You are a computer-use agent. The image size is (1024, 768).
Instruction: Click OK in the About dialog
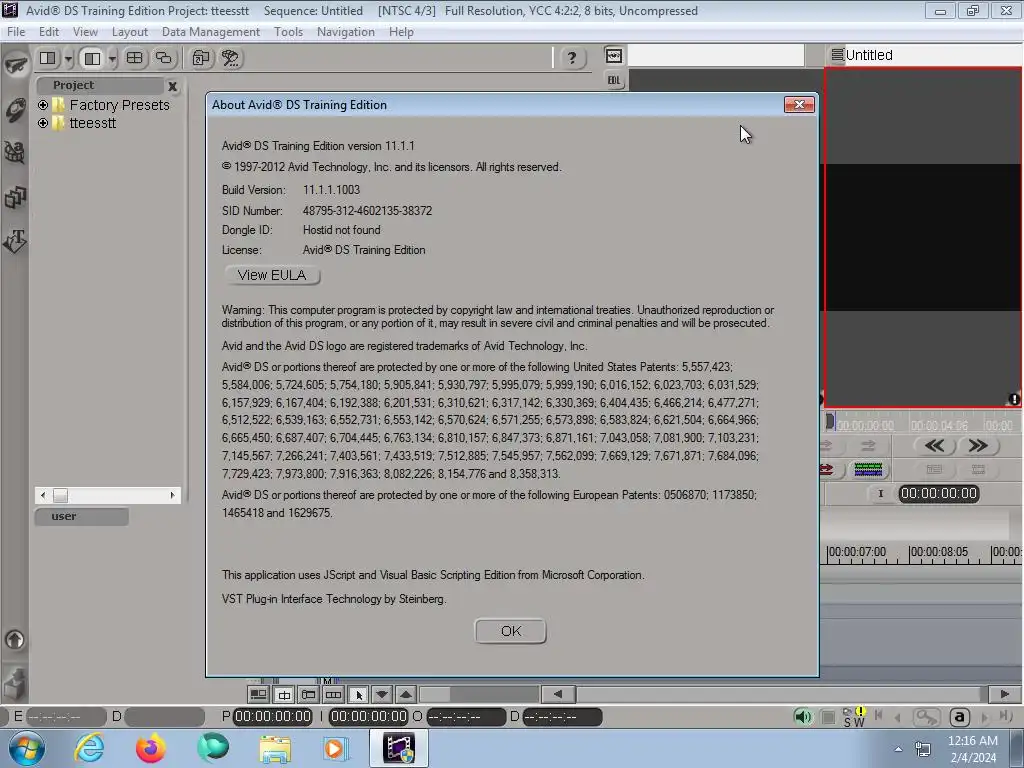point(510,631)
